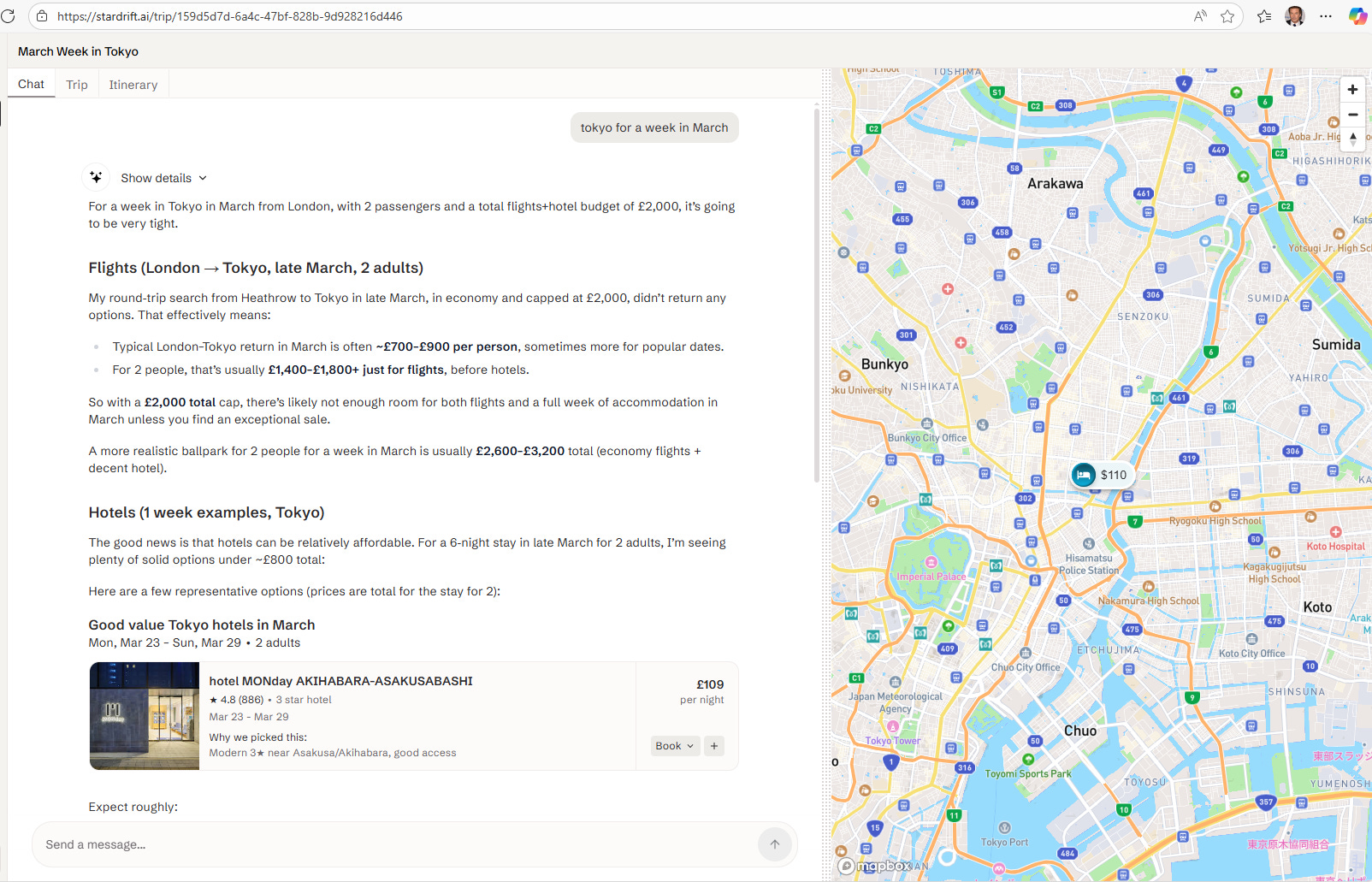Click Koto Hospital marker on map
1372x882 pixels.
pyautogui.click(x=1335, y=532)
